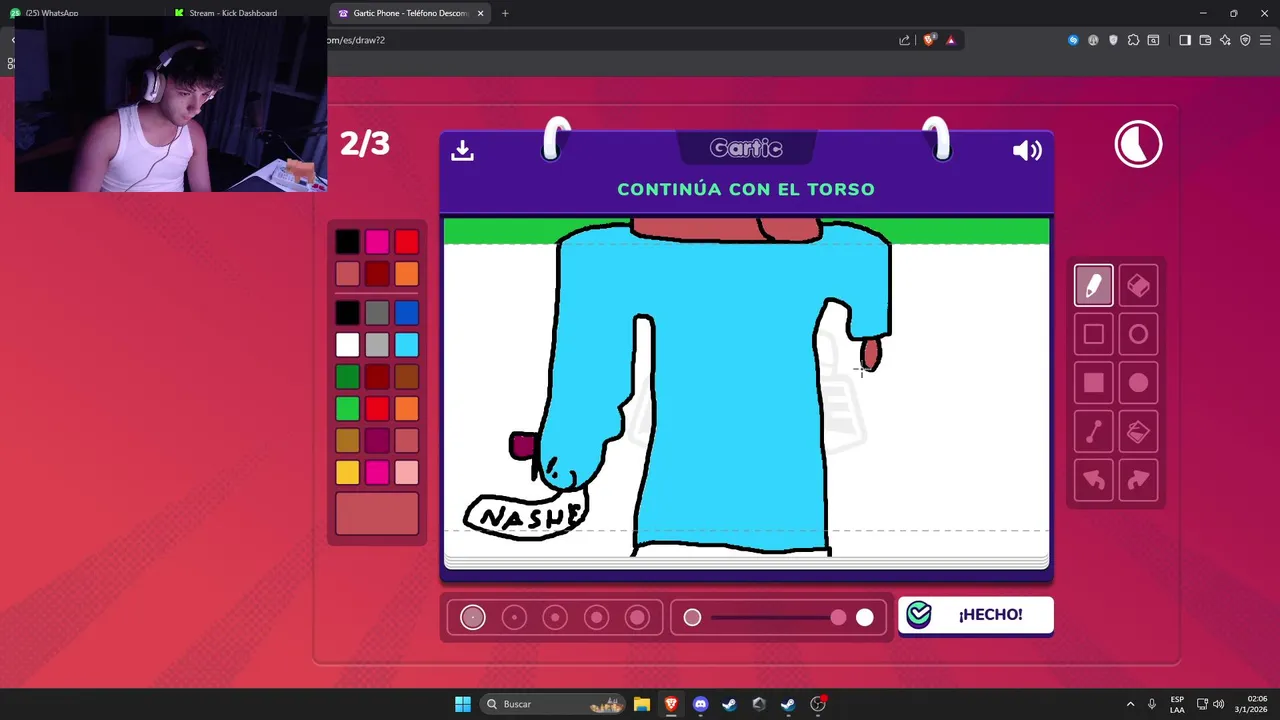
Task: Click the Brave Rewards triangle icon
Action: coord(950,40)
